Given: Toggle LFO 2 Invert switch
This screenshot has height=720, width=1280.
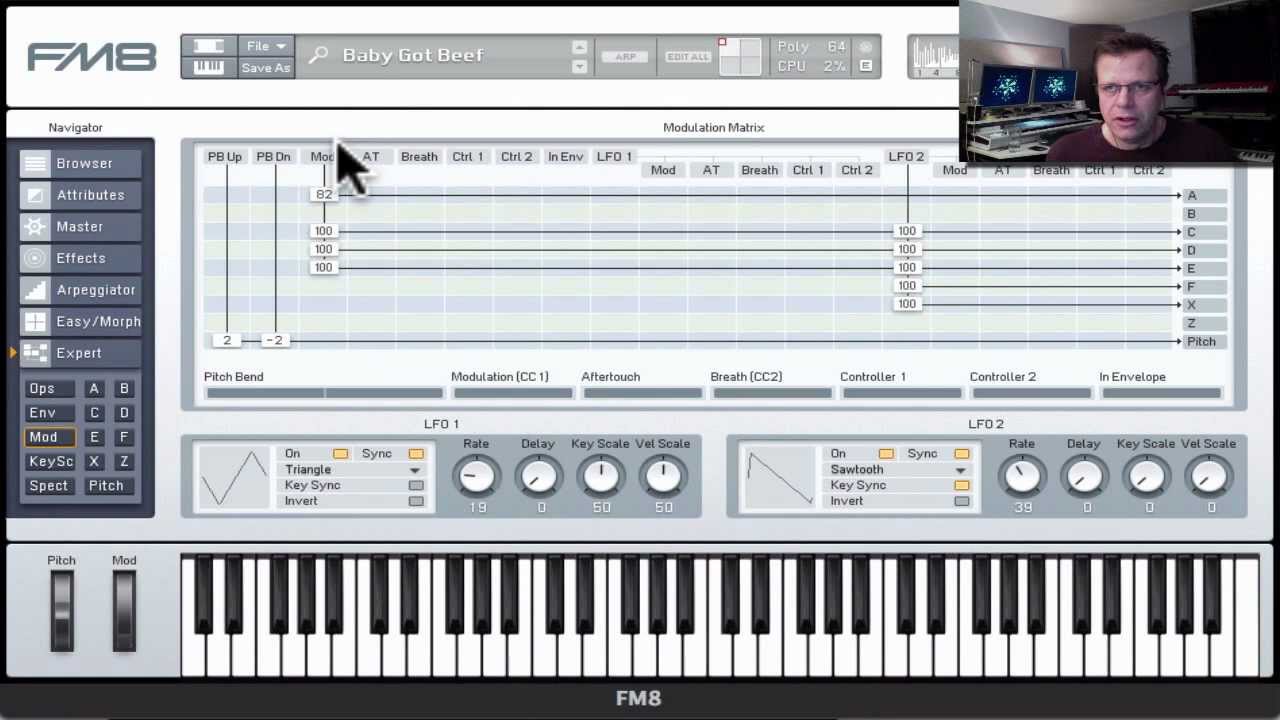Looking at the screenshot, I should (x=962, y=501).
